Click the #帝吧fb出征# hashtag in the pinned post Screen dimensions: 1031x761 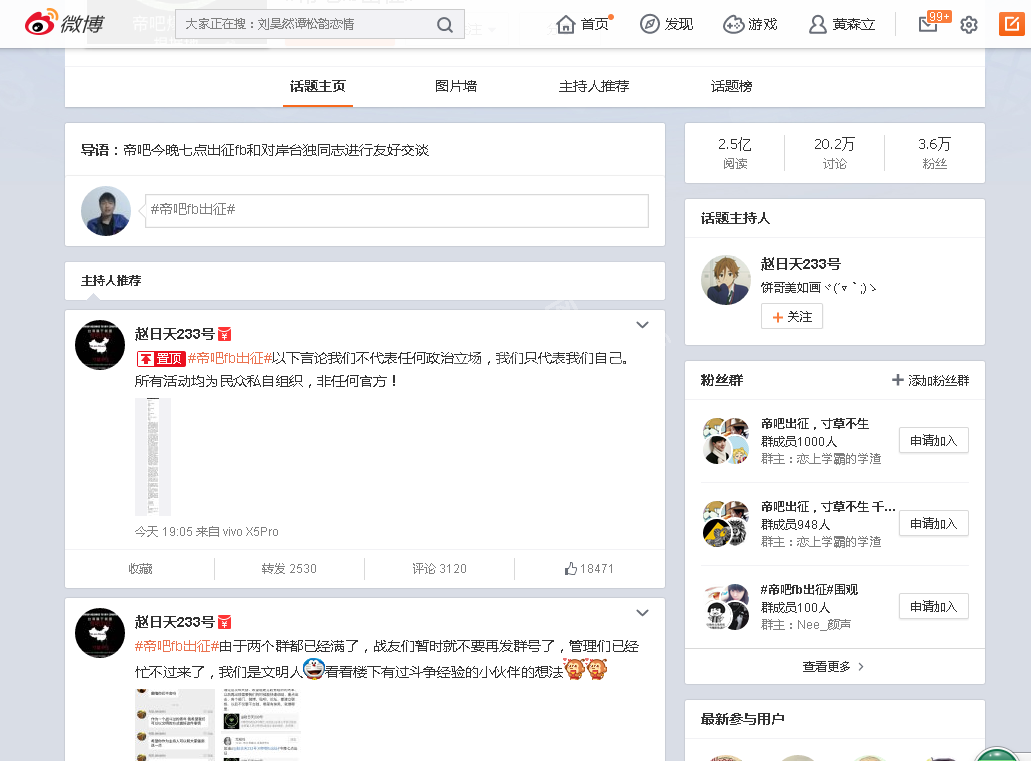coord(230,358)
